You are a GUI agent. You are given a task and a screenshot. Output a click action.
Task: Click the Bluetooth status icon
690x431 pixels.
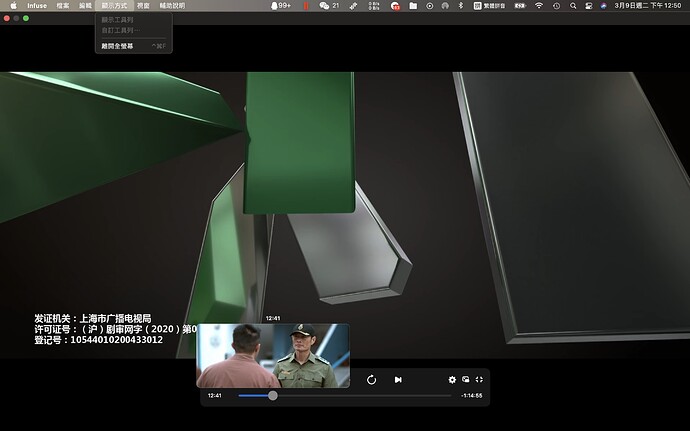[x=461, y=6]
